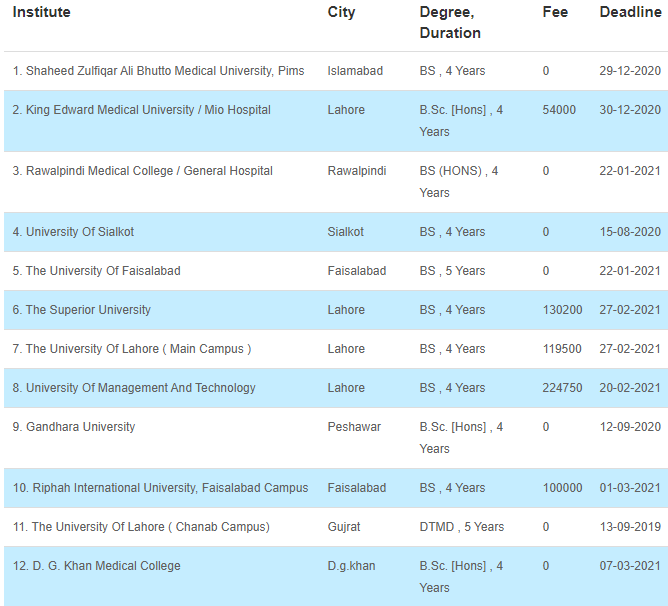Viewport: 668px width, 606px height.
Task: Click deadline 29-12-2020
Action: (x=630, y=71)
